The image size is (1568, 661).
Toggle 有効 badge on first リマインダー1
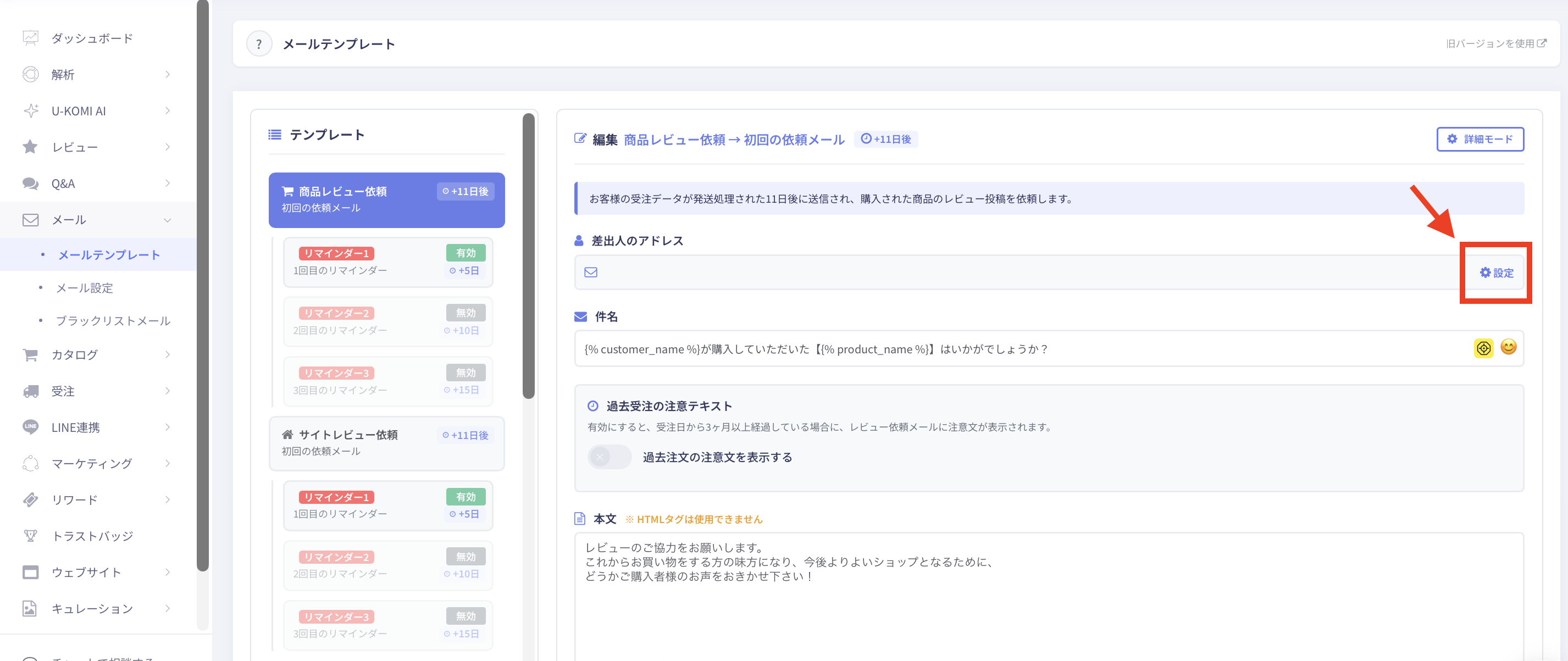[466, 253]
